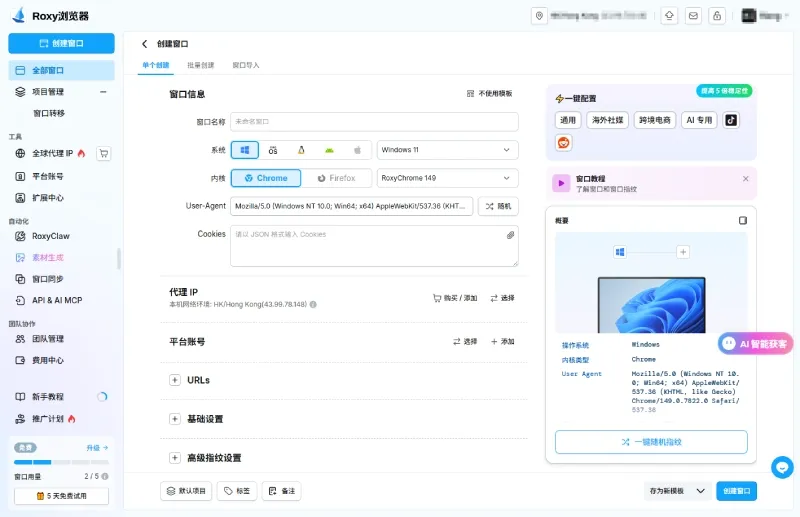Viewport: 800px width, 517px height.
Task: Click the 窗口用量 progress bar
Action: tap(61, 462)
